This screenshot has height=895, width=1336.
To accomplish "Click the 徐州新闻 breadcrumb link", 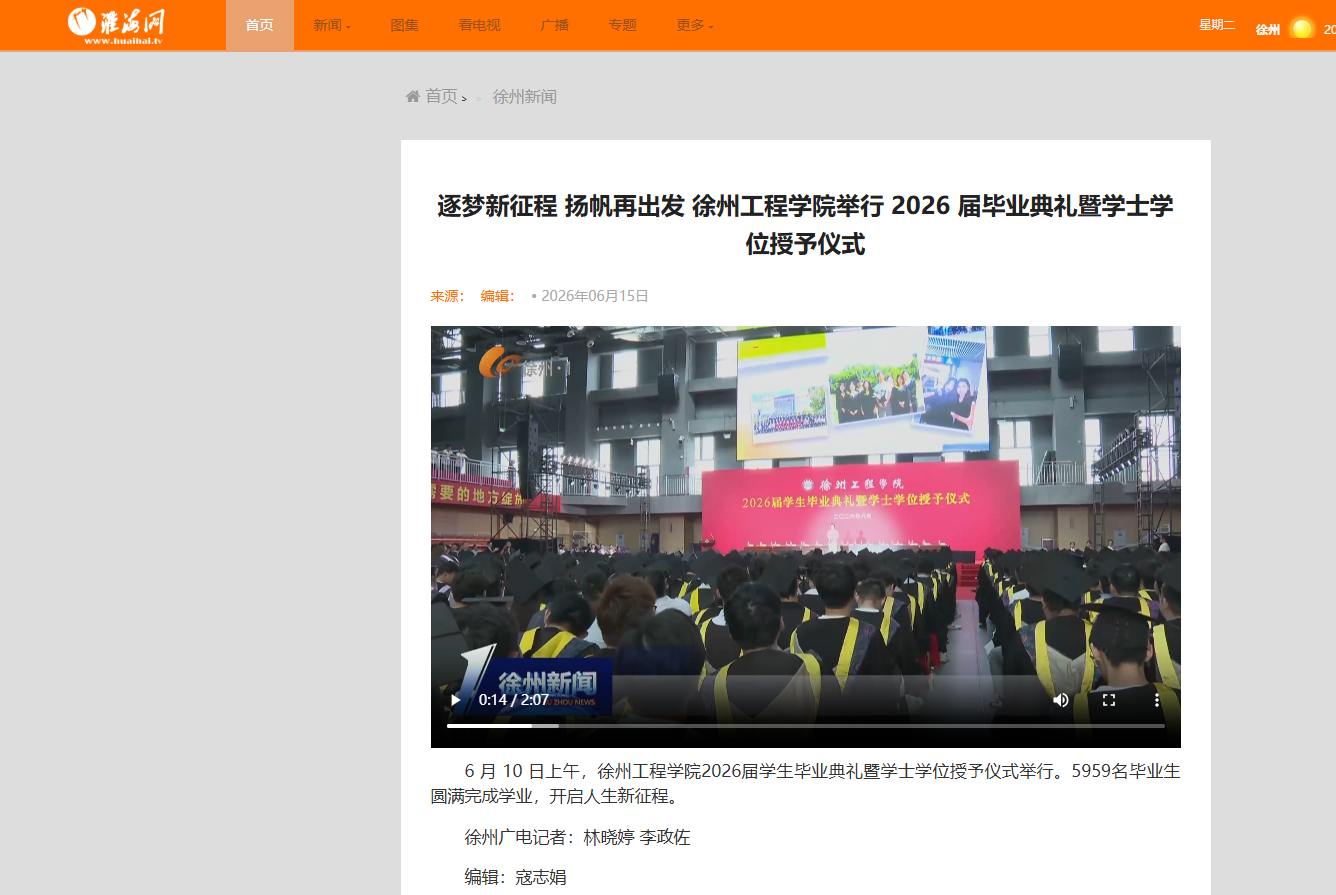I will pos(525,97).
